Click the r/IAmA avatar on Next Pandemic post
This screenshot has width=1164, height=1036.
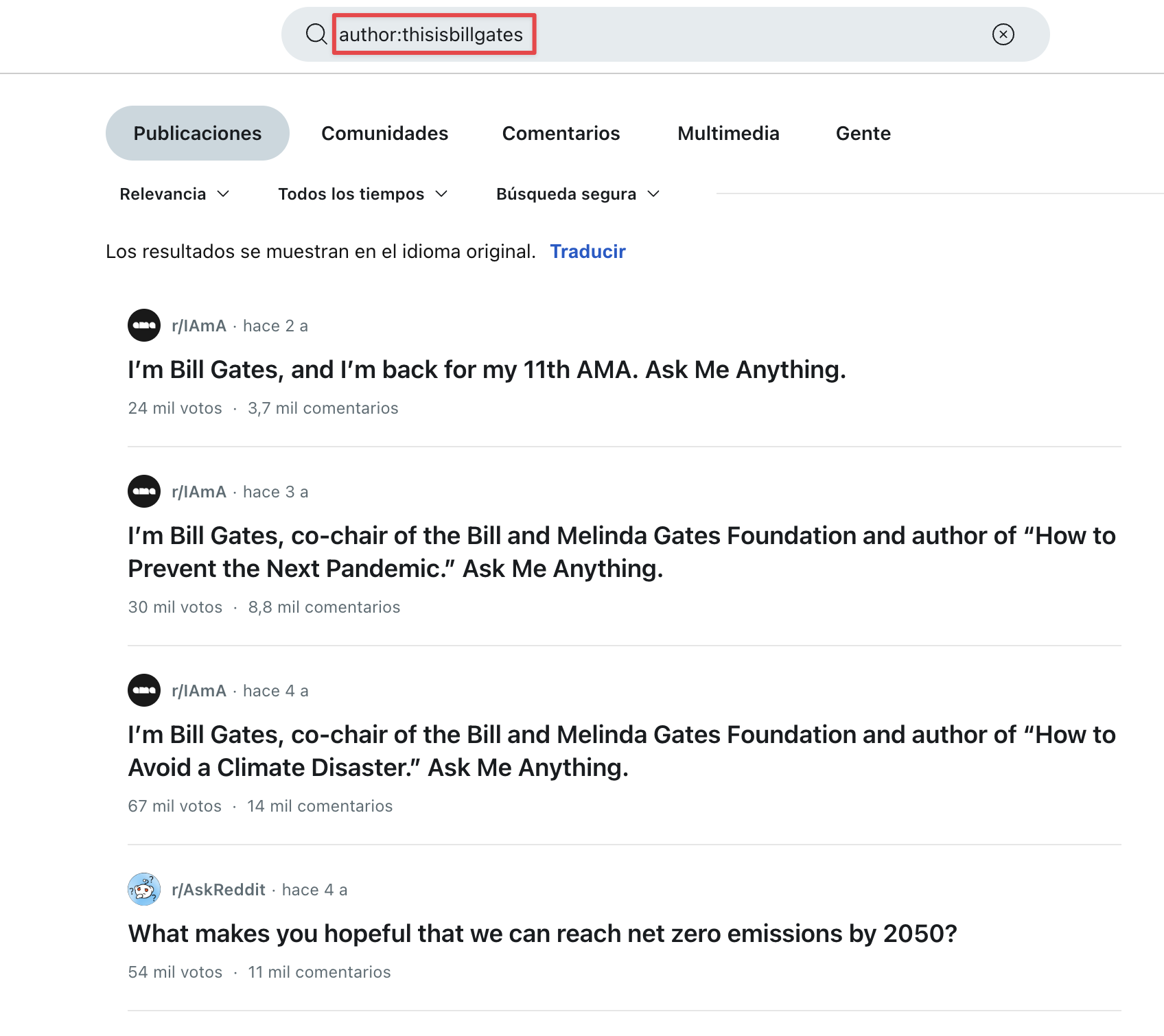(x=144, y=491)
